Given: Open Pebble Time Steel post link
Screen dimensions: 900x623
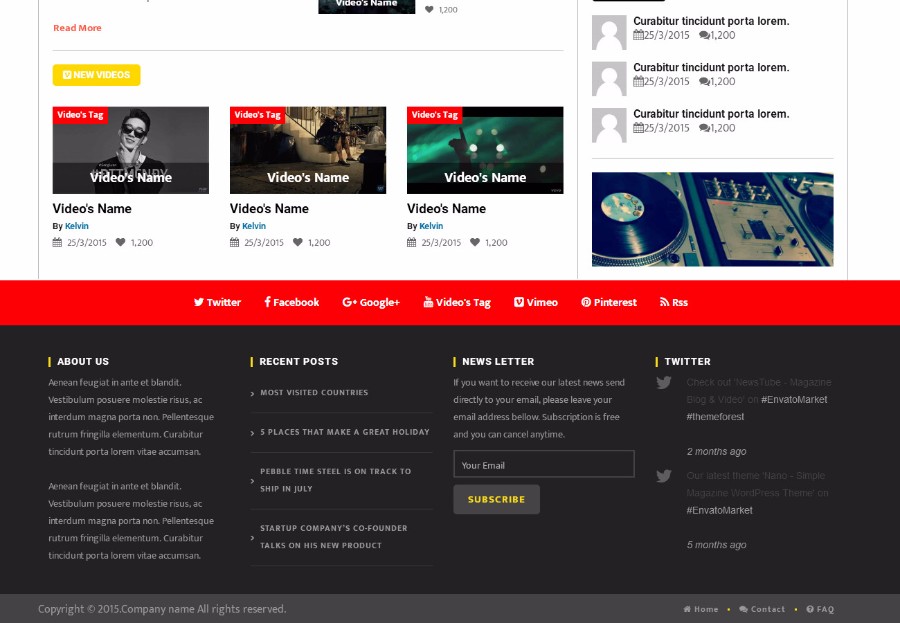Looking at the screenshot, I should [335, 480].
